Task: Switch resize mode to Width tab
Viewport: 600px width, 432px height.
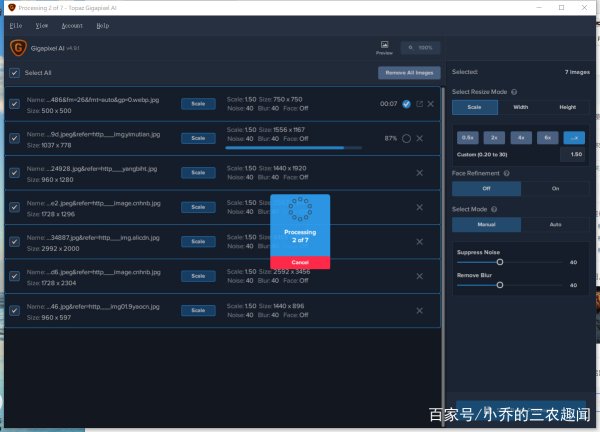Action: [x=520, y=107]
